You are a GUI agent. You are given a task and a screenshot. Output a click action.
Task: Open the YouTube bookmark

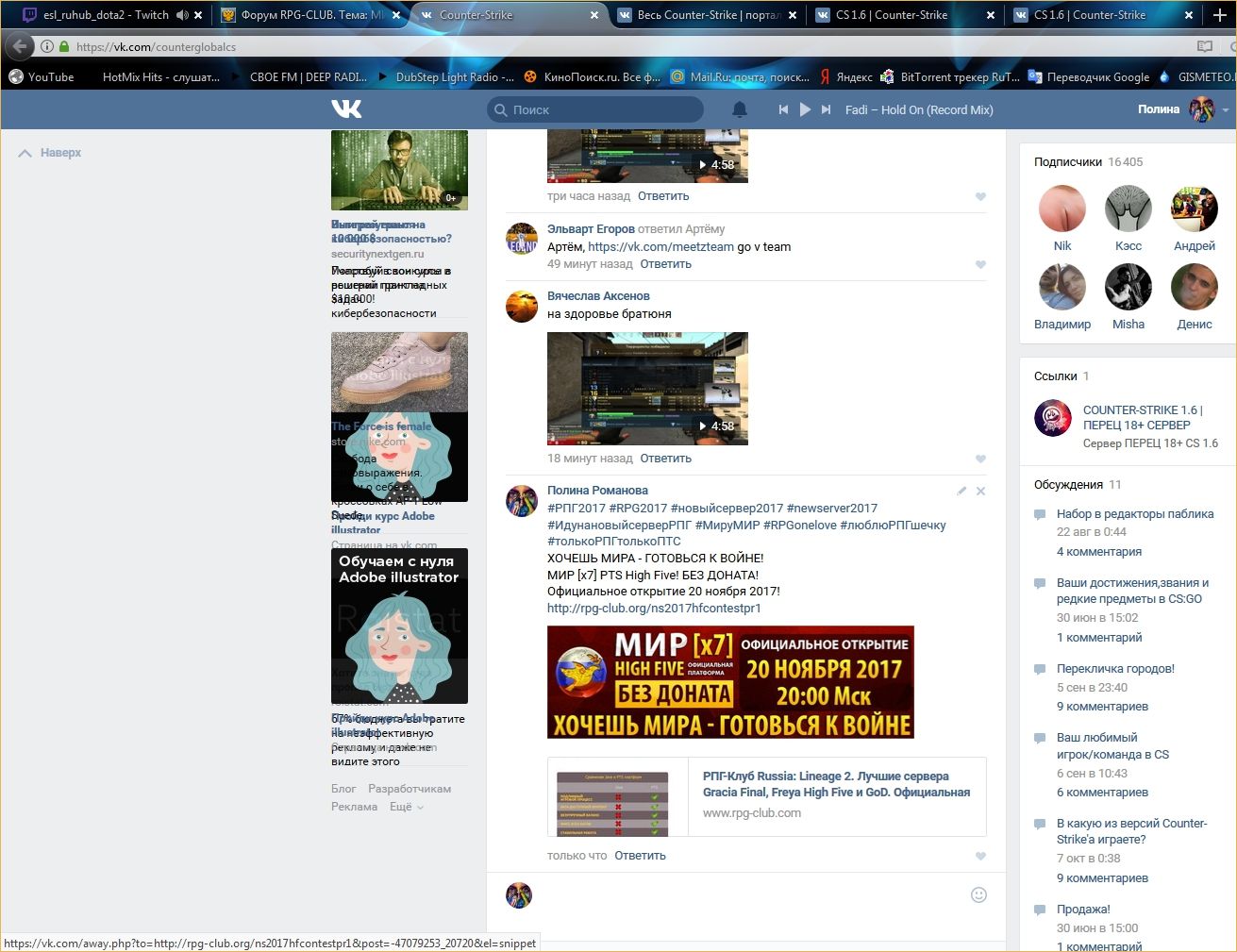pos(42,77)
